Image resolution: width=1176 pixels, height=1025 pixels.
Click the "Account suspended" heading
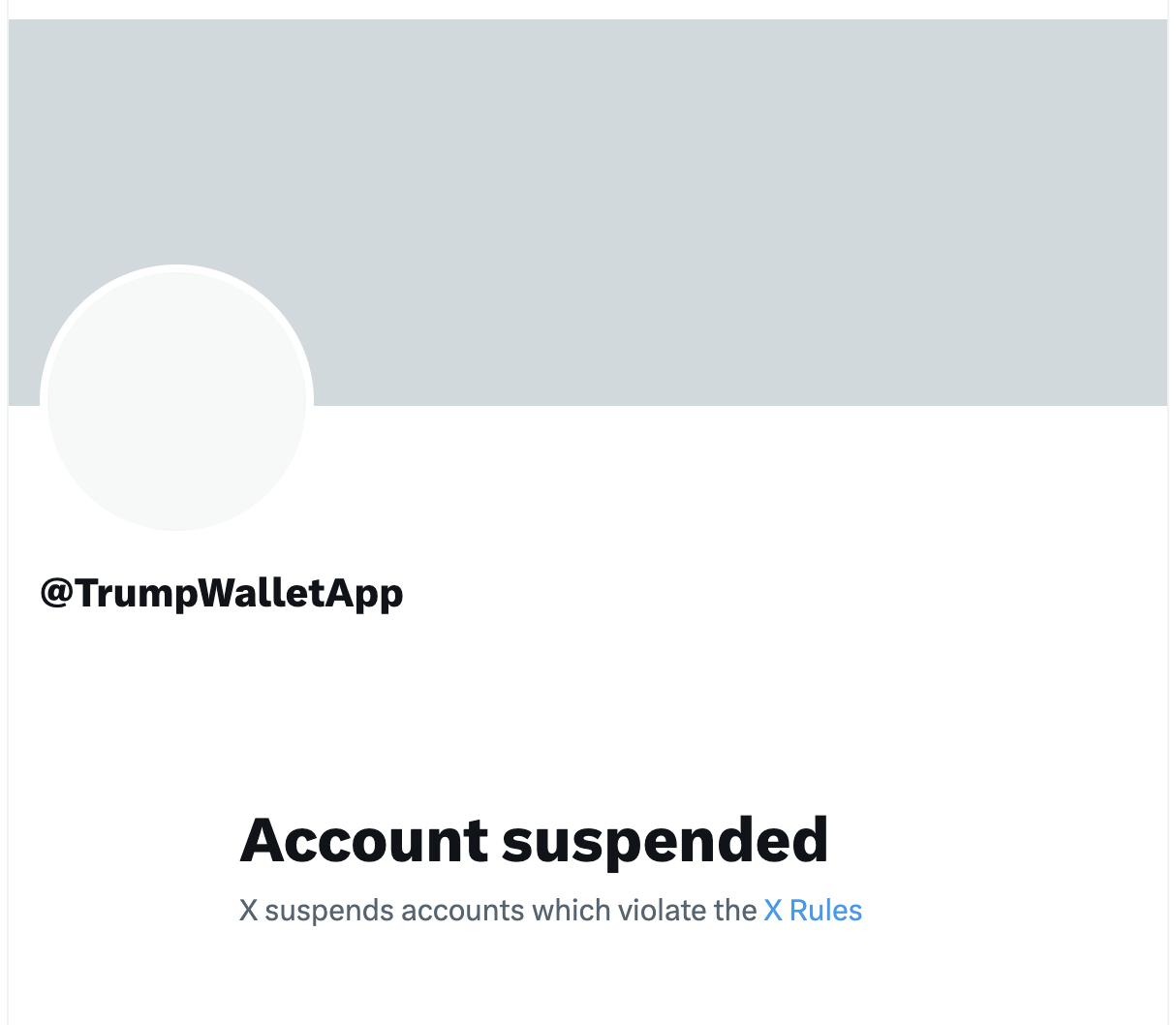click(x=534, y=839)
